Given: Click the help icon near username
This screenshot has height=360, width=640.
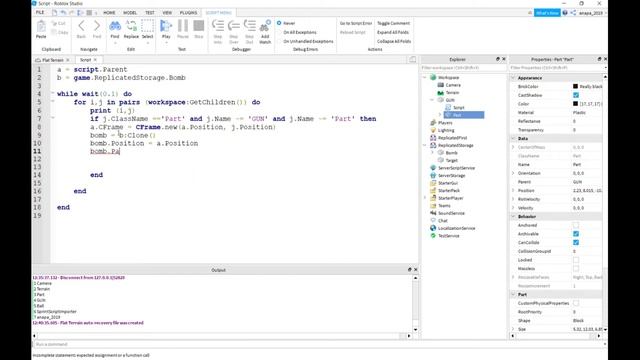Looking at the screenshot, I should [x=565, y=13].
